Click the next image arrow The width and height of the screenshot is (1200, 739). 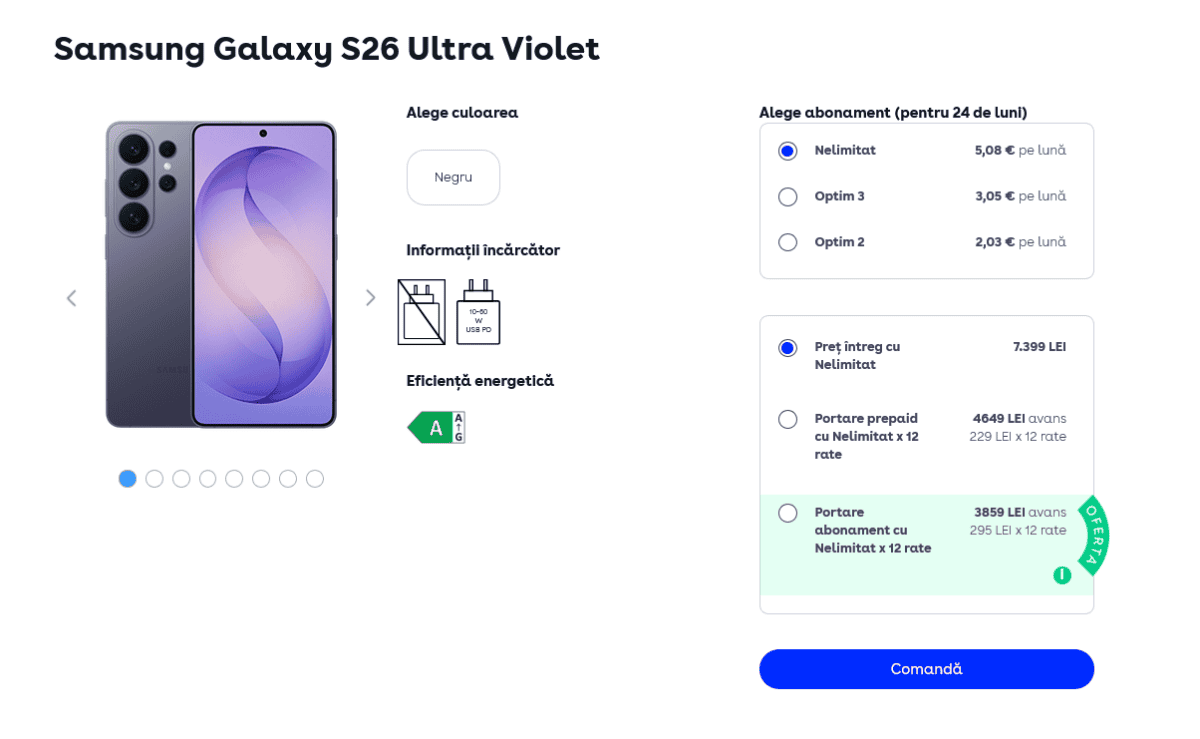pos(370,298)
